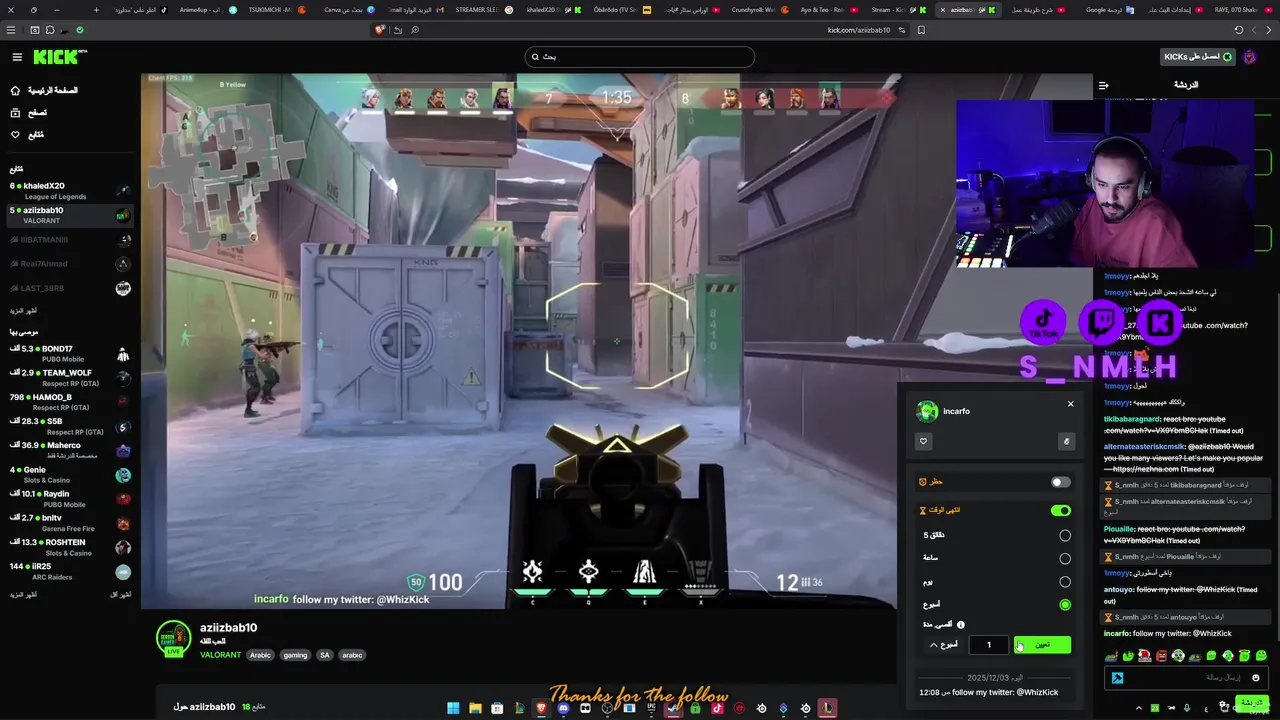
Task: Click the VALORANT category link
Action: (220, 655)
